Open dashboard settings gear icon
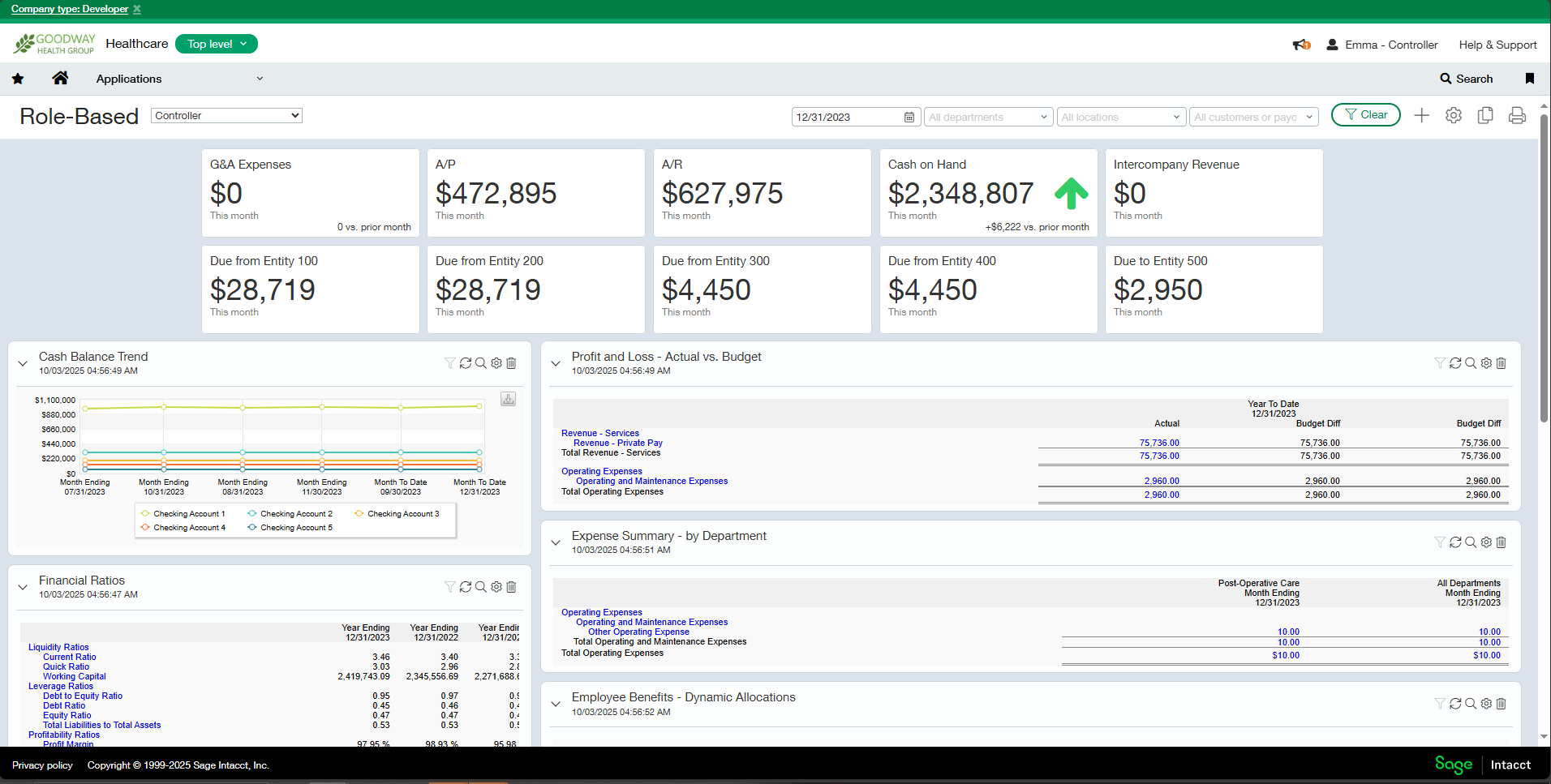The height and width of the screenshot is (784, 1551). pos(1453,116)
